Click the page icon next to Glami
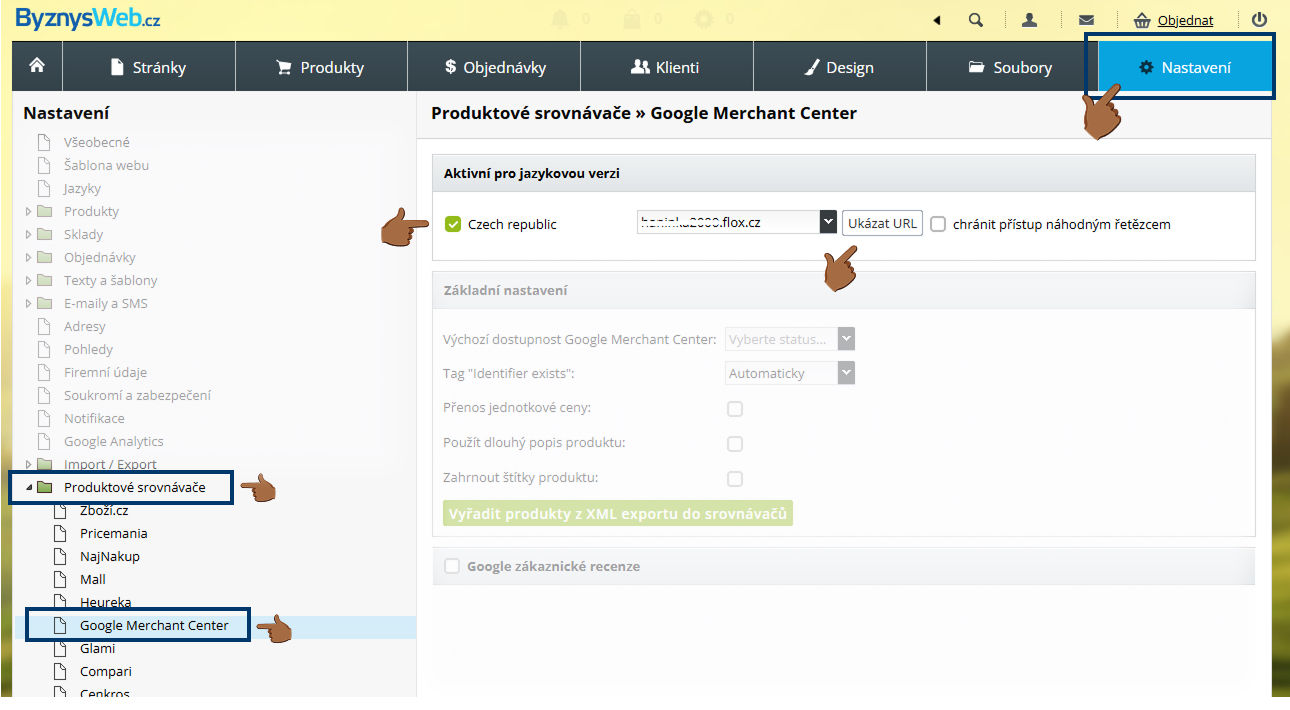The image size is (1290, 710). pos(60,648)
